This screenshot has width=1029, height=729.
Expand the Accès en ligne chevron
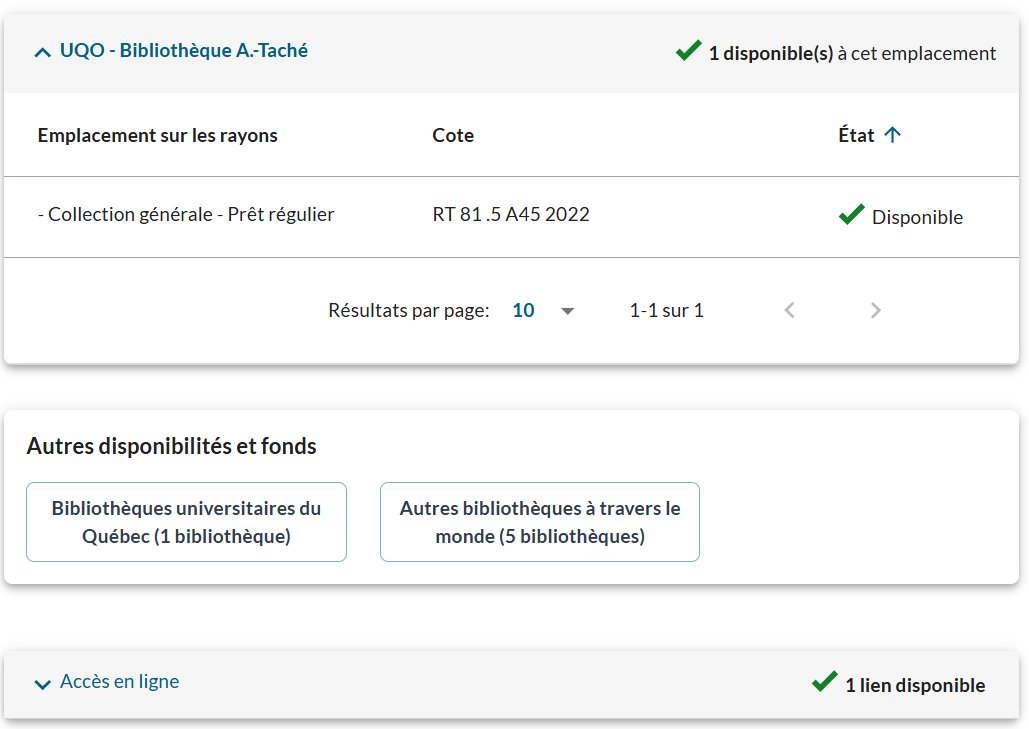[x=42, y=684]
